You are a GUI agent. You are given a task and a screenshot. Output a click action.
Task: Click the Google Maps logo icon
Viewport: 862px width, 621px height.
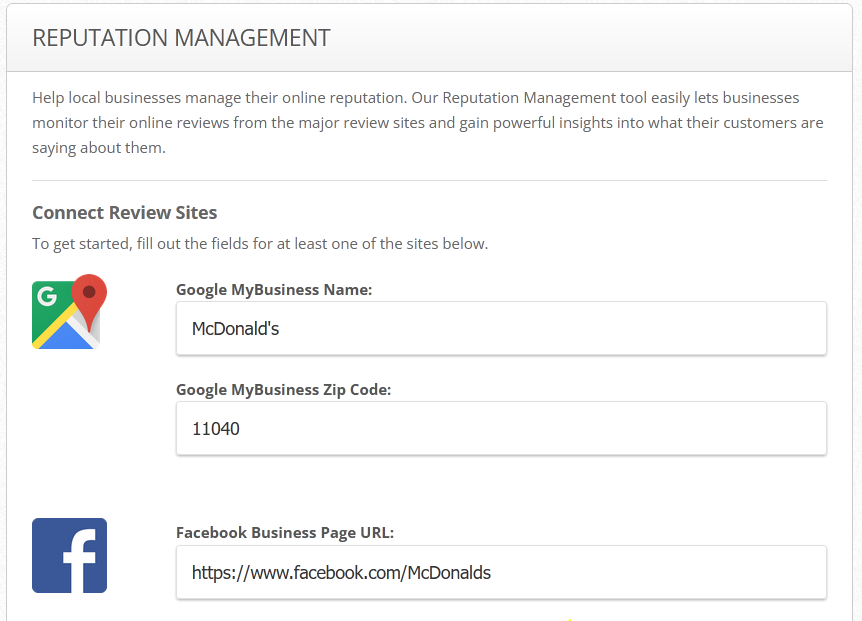[69, 312]
